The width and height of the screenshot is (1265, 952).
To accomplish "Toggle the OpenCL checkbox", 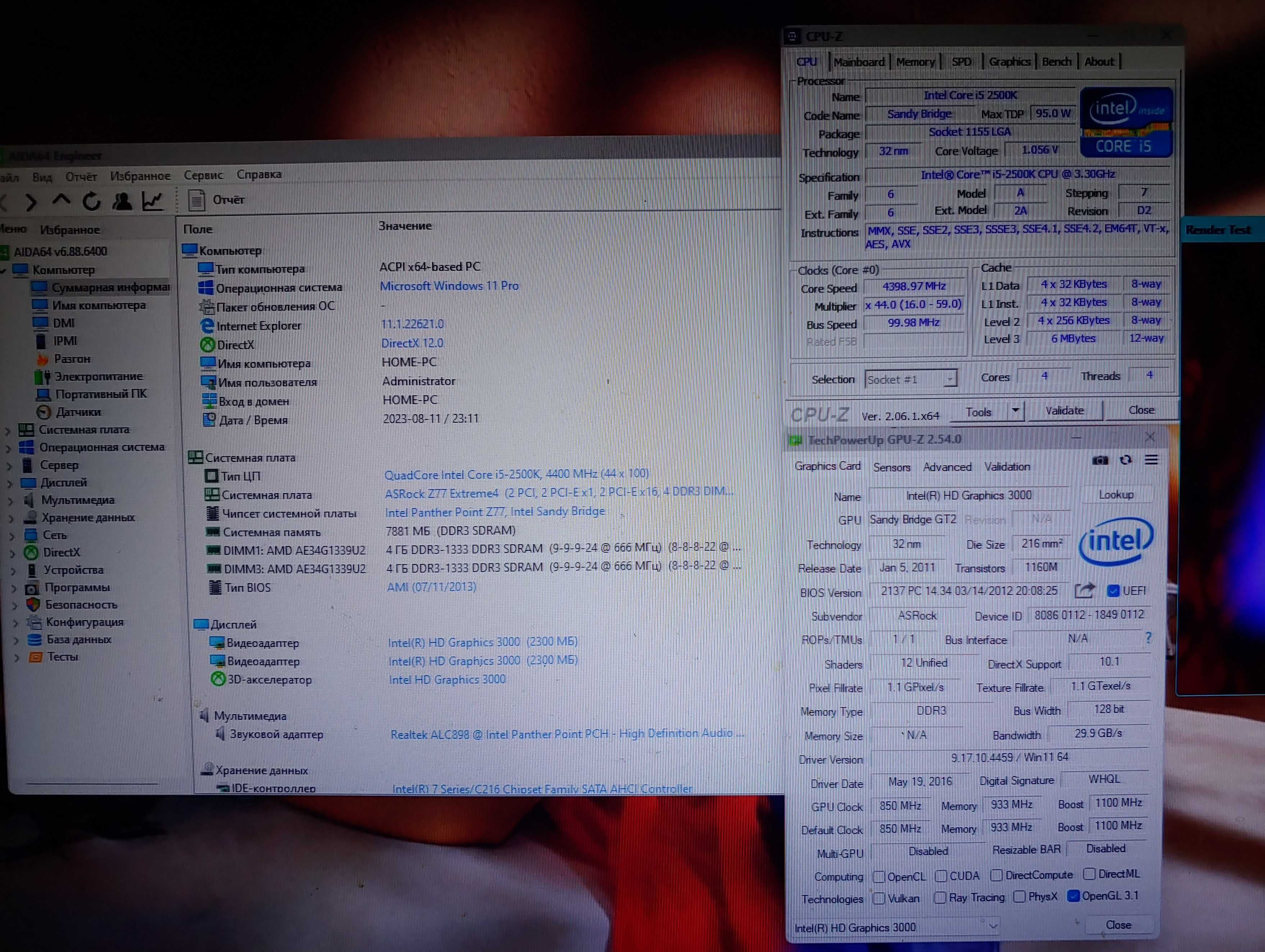I will click(879, 877).
